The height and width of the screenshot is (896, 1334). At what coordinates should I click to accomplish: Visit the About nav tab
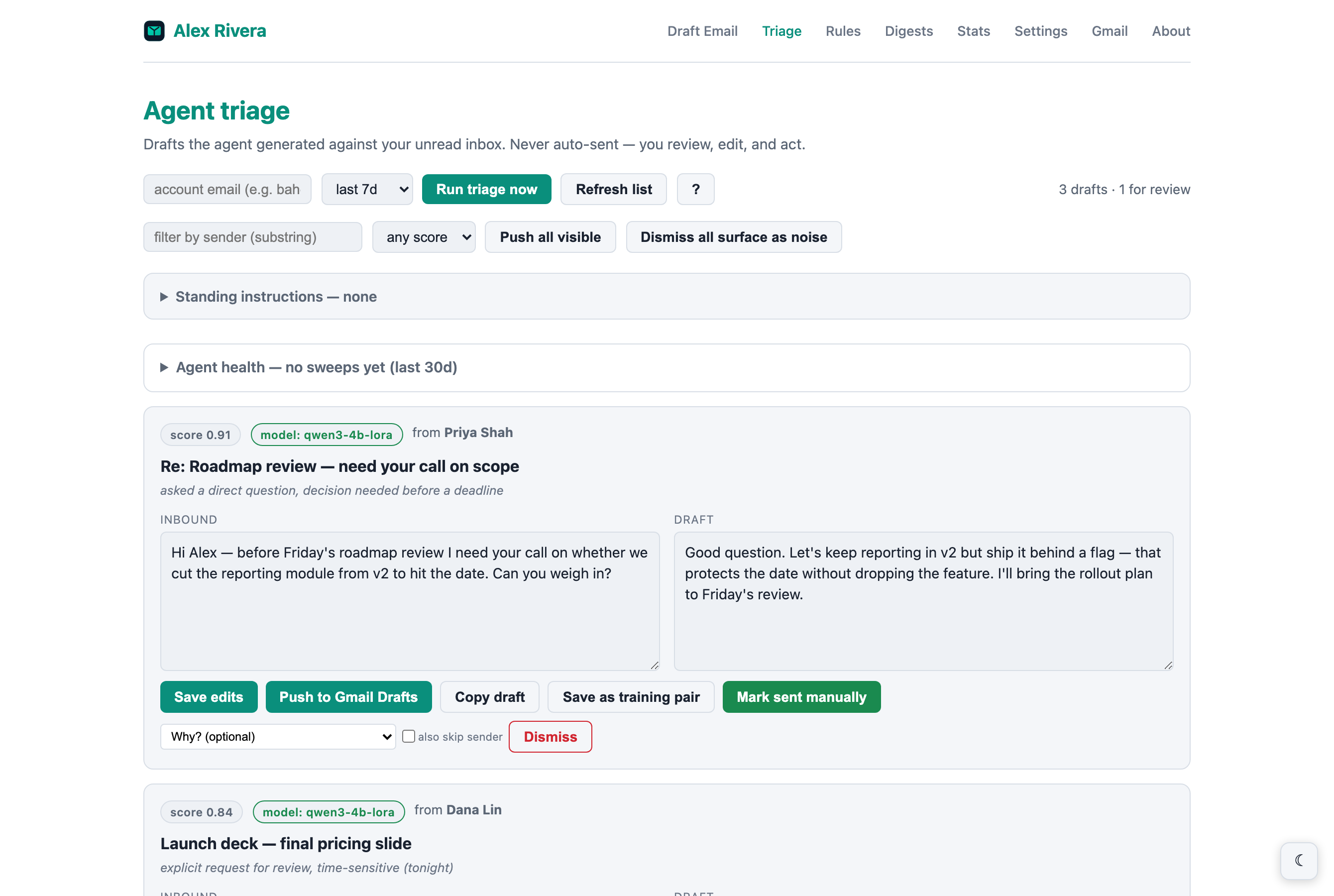pos(1171,31)
